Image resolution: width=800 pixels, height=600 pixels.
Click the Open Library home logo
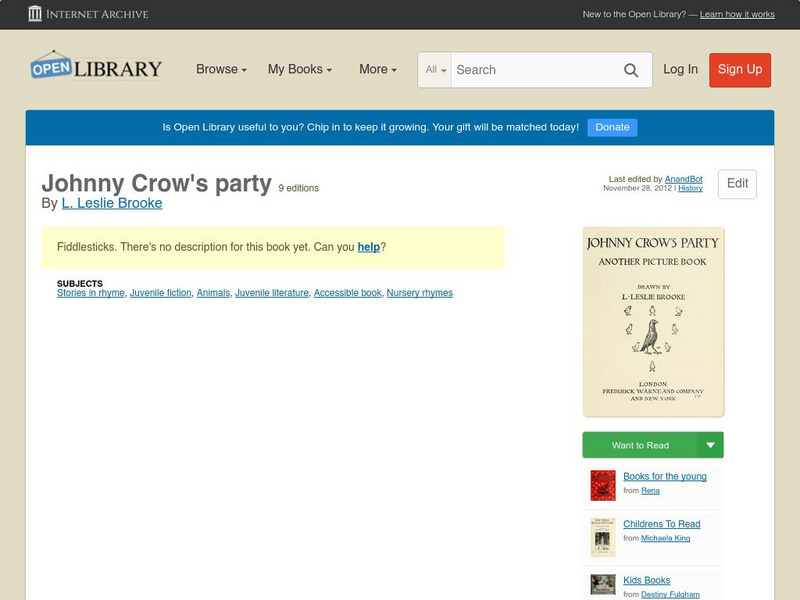(x=97, y=67)
